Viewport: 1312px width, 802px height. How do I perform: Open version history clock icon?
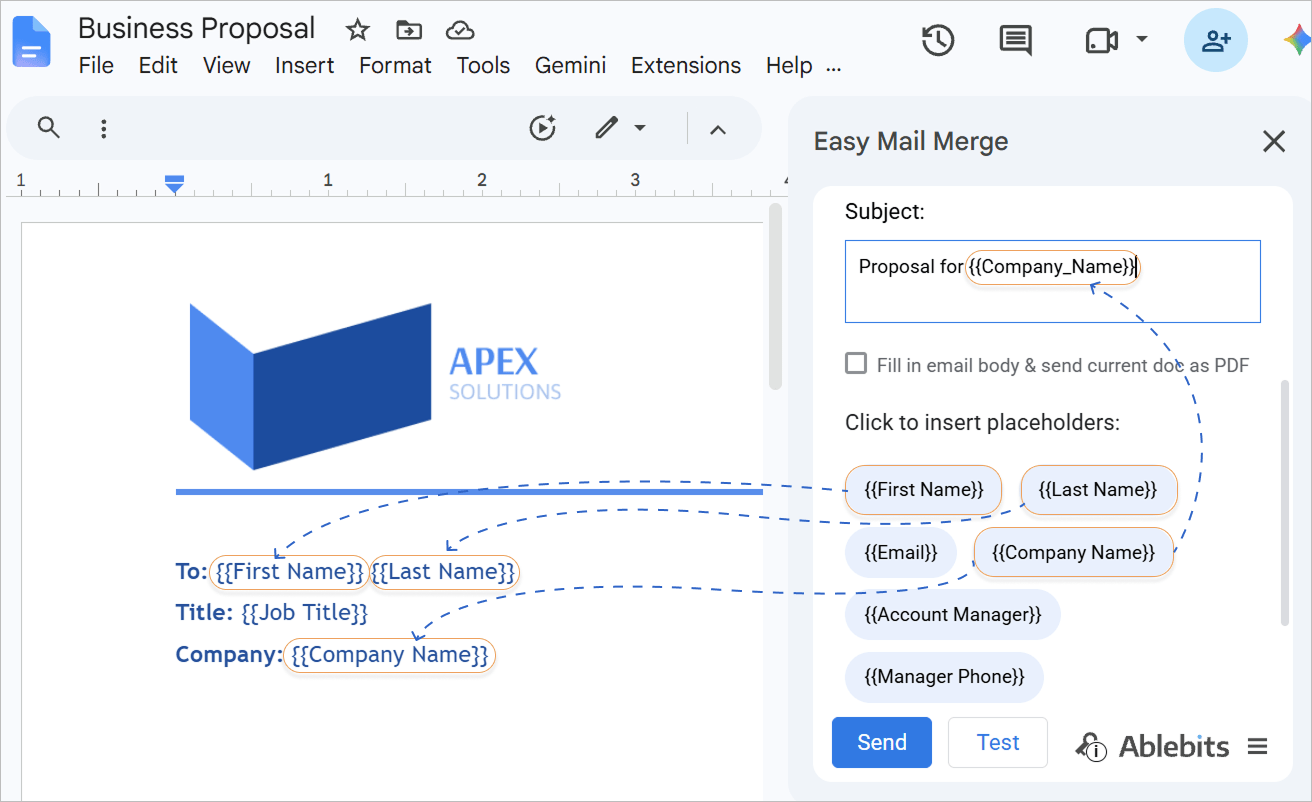tap(938, 41)
